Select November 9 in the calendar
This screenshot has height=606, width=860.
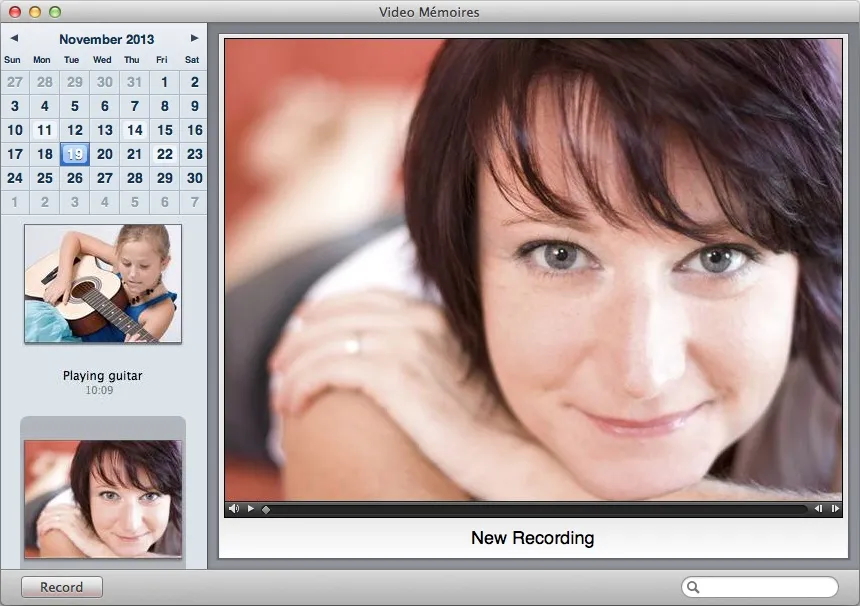[x=194, y=106]
